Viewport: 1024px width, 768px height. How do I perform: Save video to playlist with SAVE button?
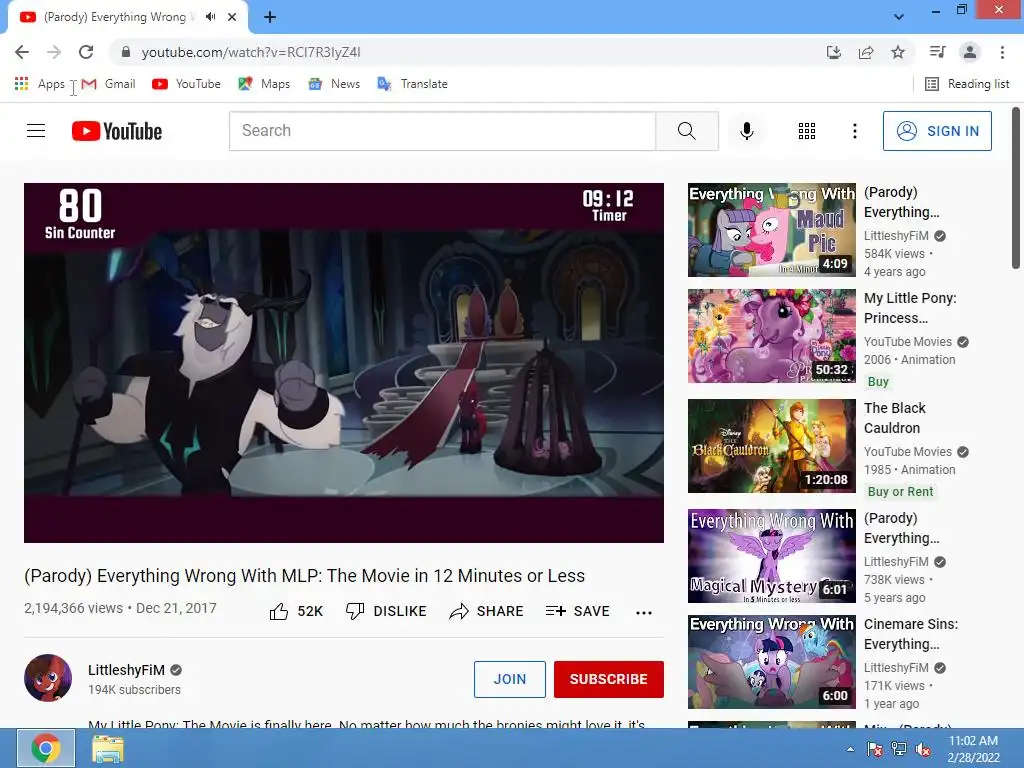tap(578, 611)
